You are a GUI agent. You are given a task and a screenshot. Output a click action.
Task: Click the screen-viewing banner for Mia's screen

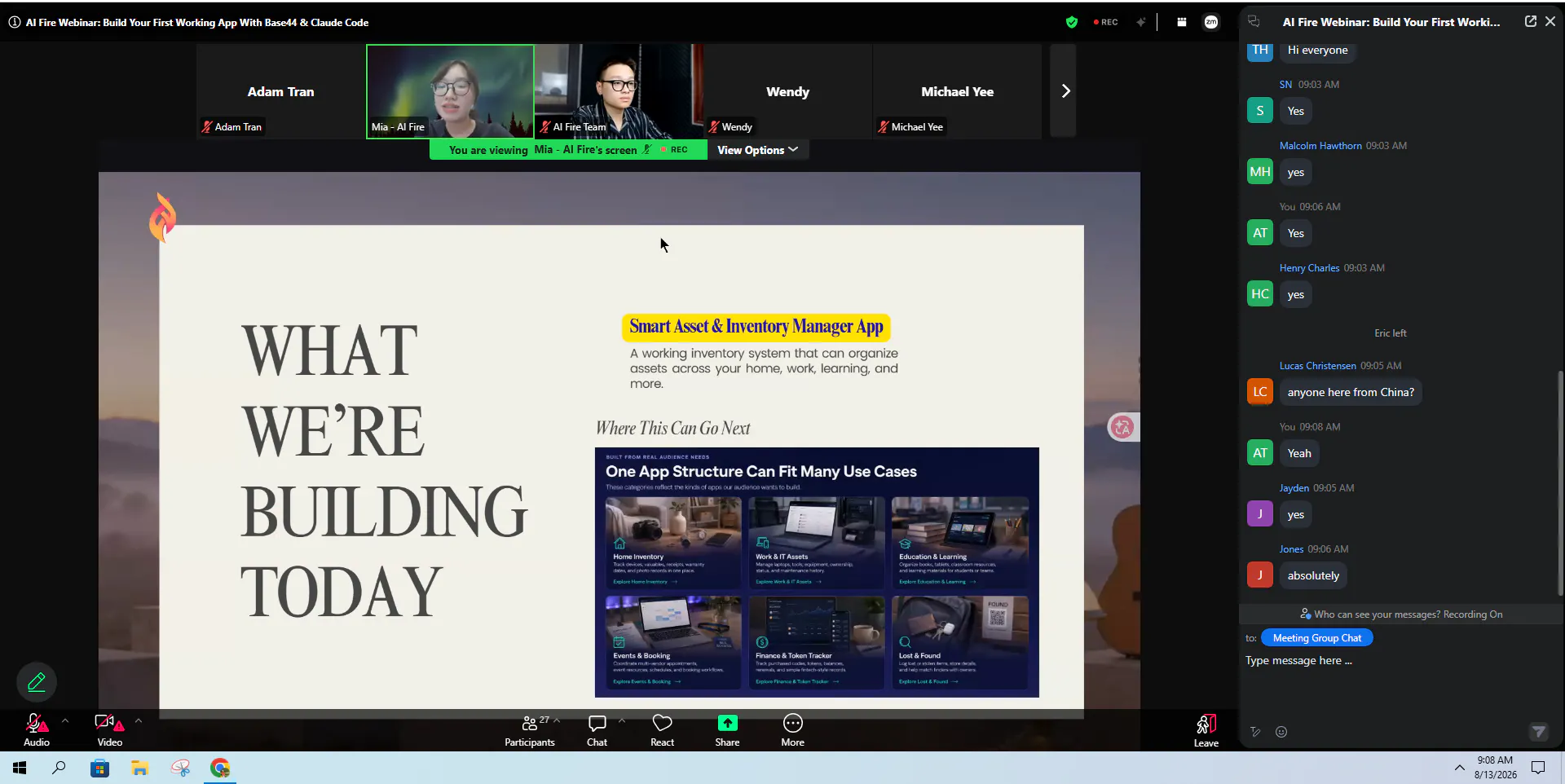click(x=568, y=150)
